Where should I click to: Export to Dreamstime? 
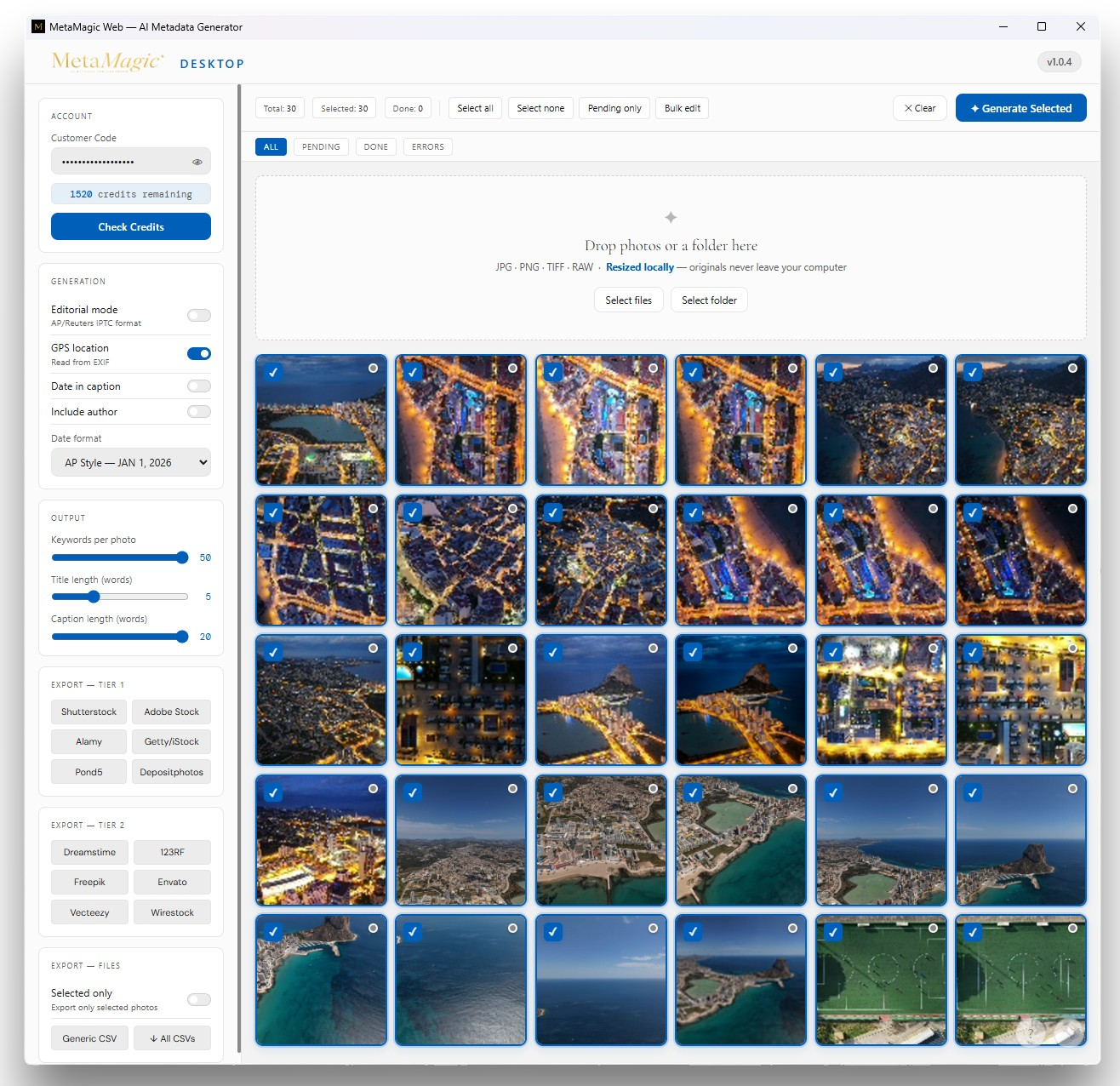pos(89,853)
